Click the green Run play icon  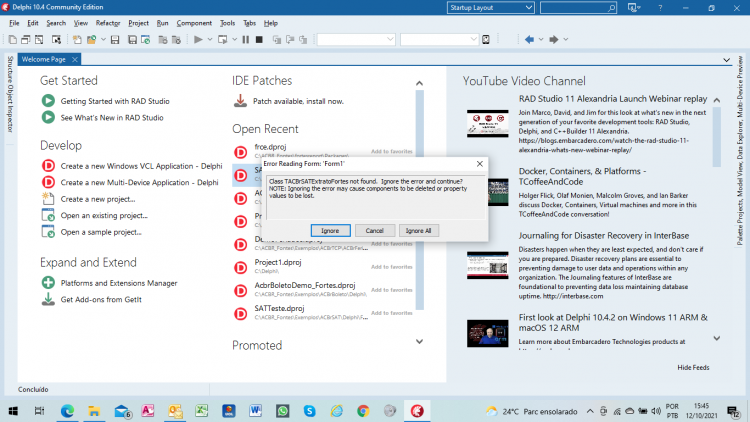(x=198, y=40)
